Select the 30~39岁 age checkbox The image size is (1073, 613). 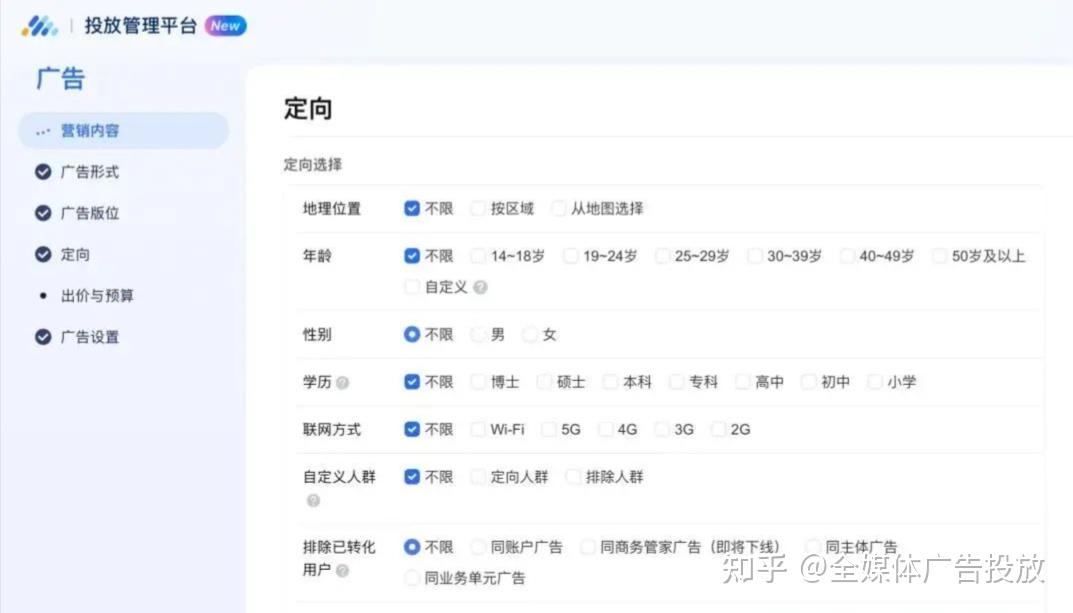pos(754,256)
